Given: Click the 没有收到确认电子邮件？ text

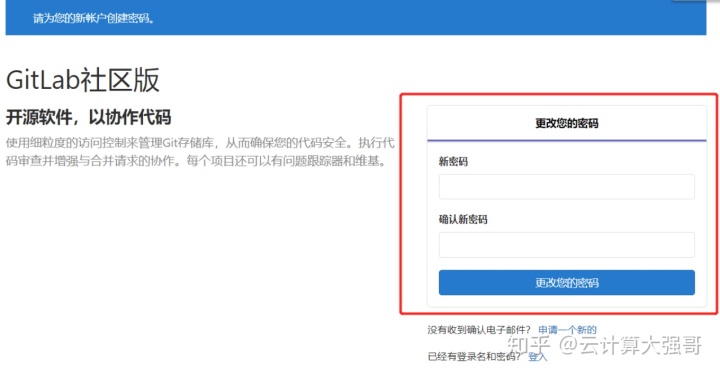Looking at the screenshot, I should 479,330.
